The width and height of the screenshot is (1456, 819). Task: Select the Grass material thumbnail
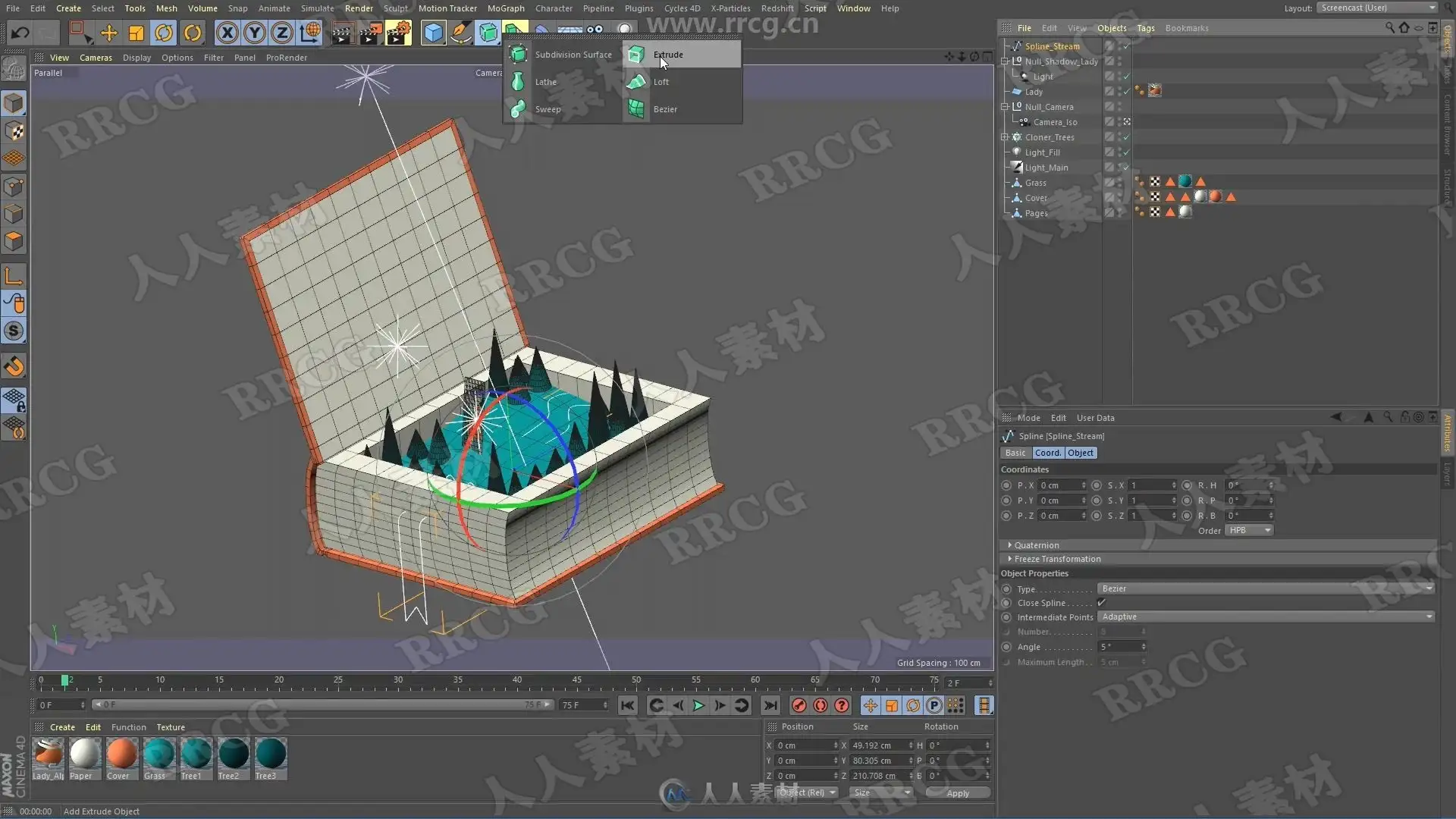coord(158,758)
